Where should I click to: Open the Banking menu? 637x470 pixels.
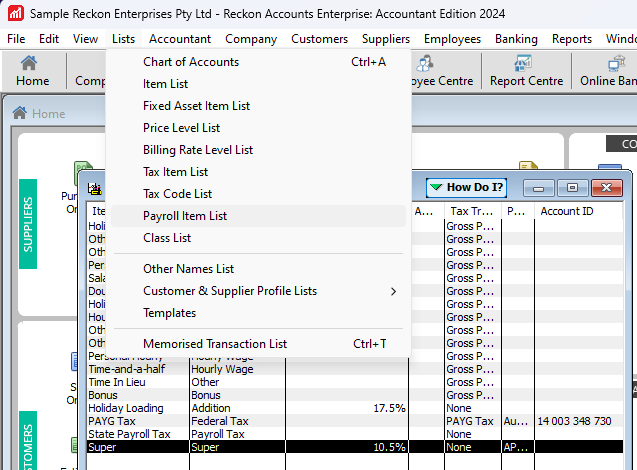click(x=516, y=39)
